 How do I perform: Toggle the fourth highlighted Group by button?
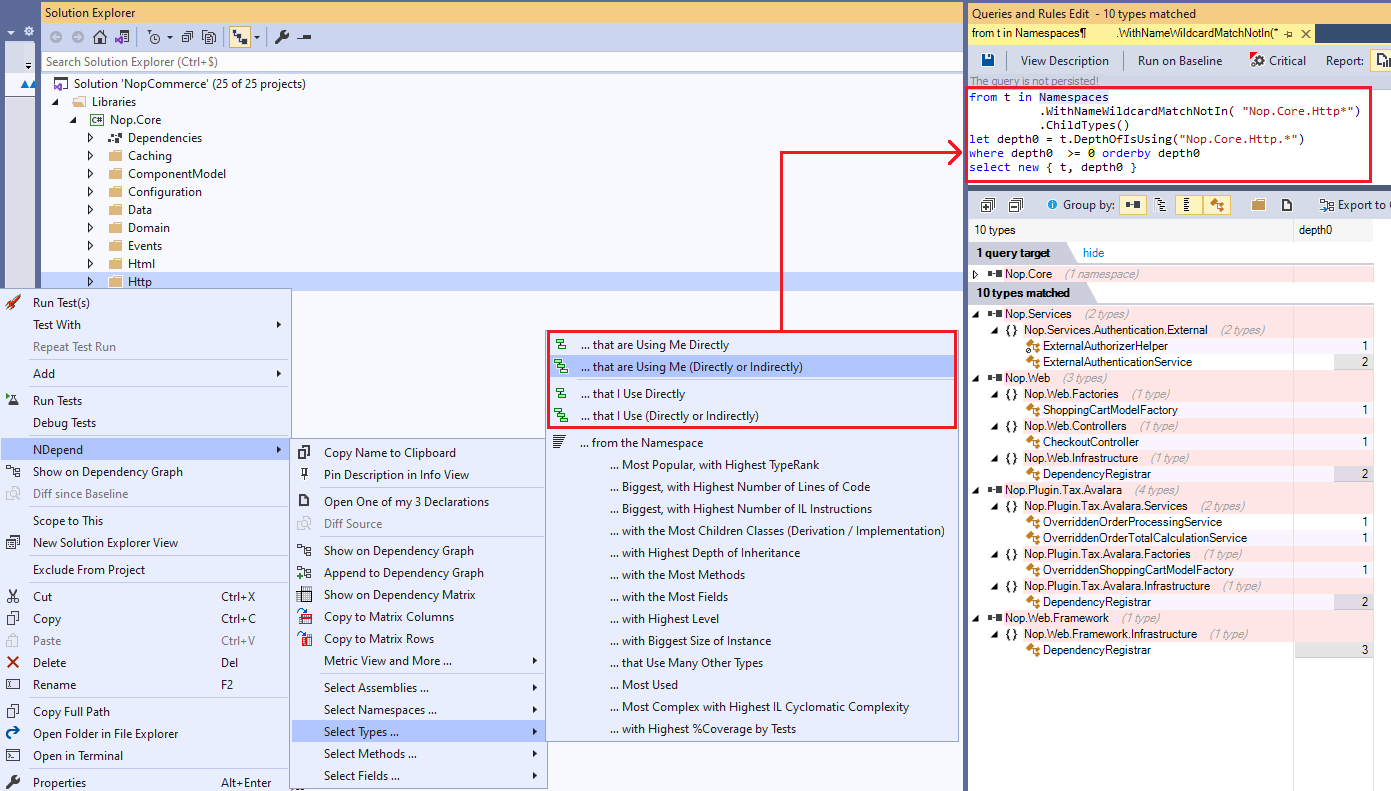click(1217, 205)
